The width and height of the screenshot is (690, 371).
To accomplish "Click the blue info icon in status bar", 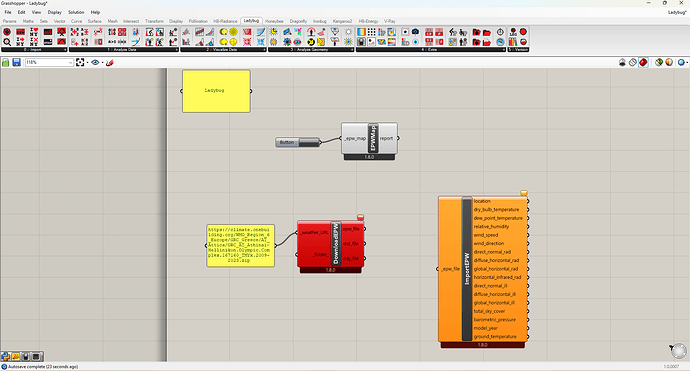I will click(4, 367).
